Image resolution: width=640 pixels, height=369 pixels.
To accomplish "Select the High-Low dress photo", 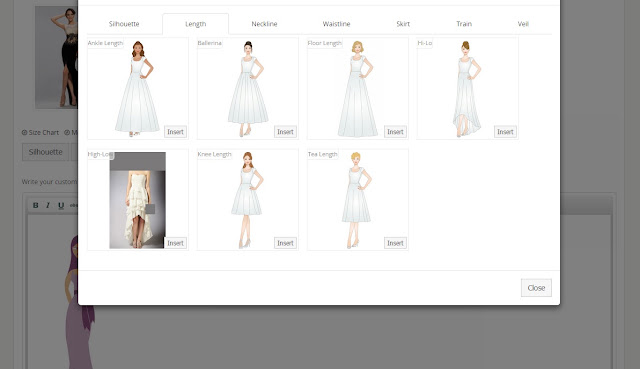I will coord(138,200).
